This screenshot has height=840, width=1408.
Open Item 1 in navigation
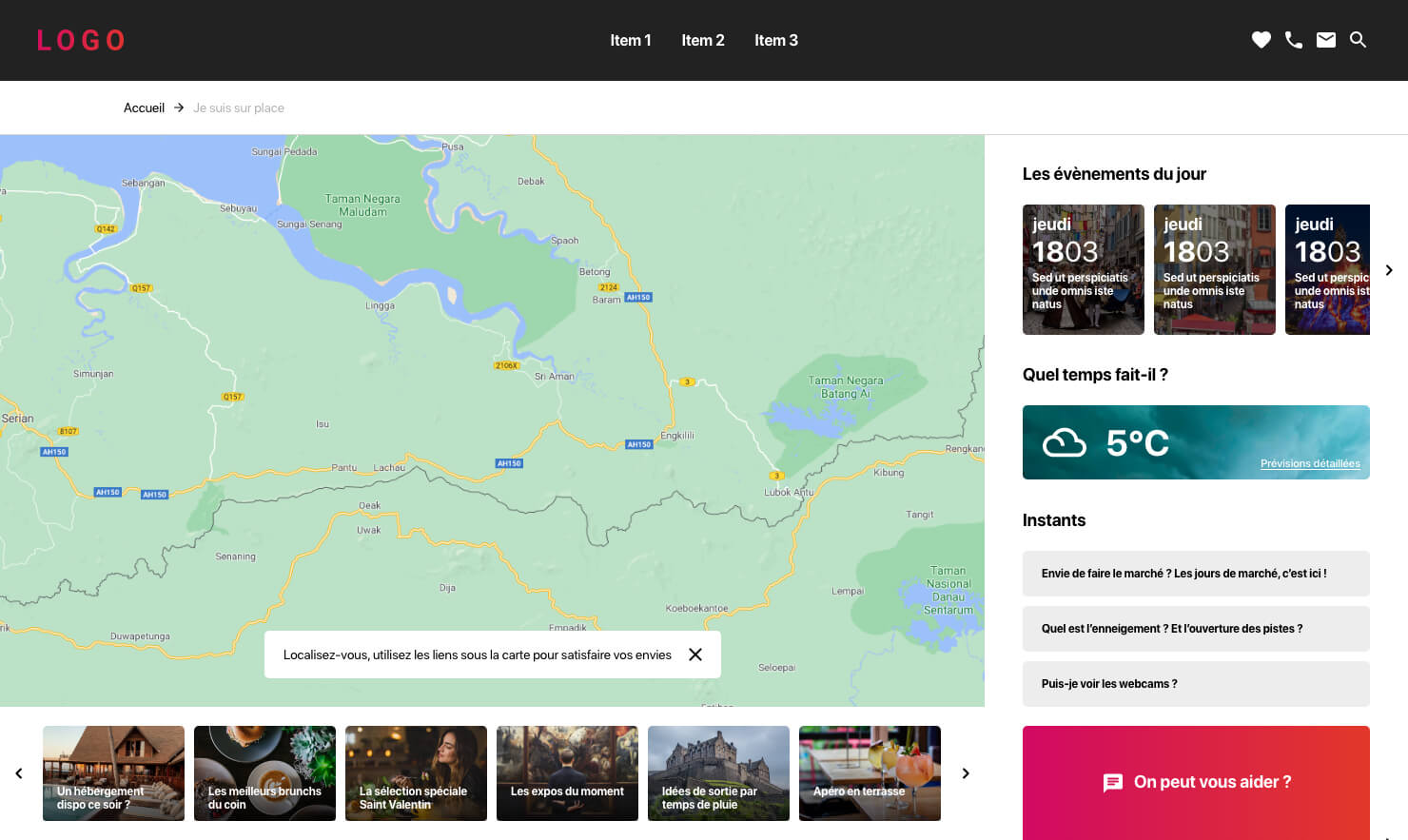click(x=631, y=40)
